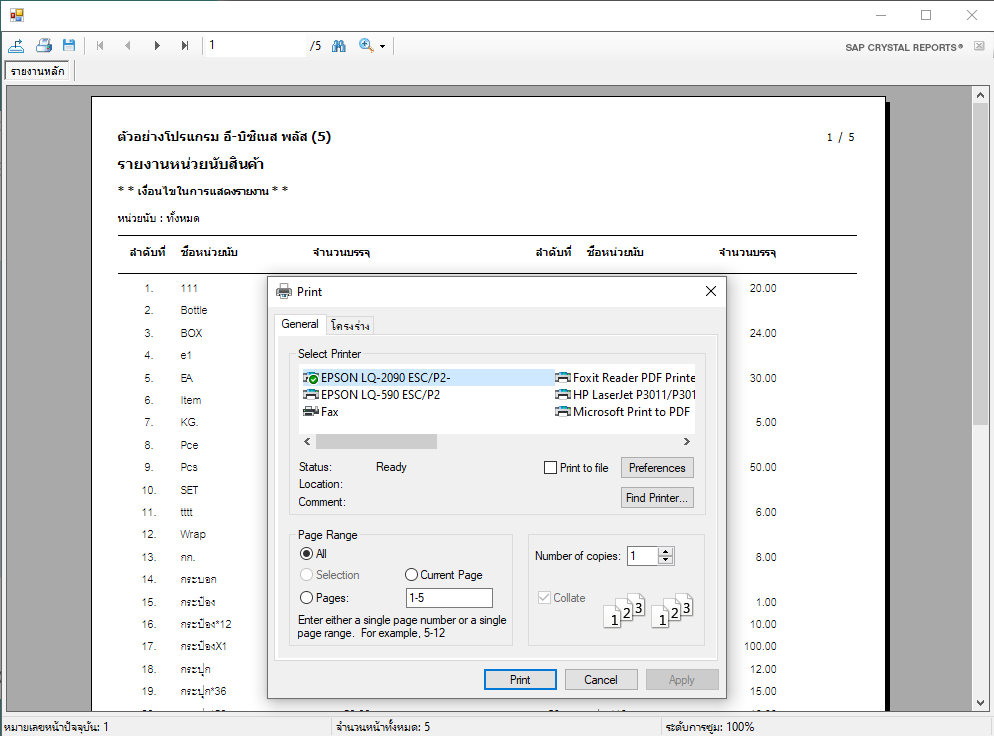Increase the number of copies with up arrow

(666, 551)
